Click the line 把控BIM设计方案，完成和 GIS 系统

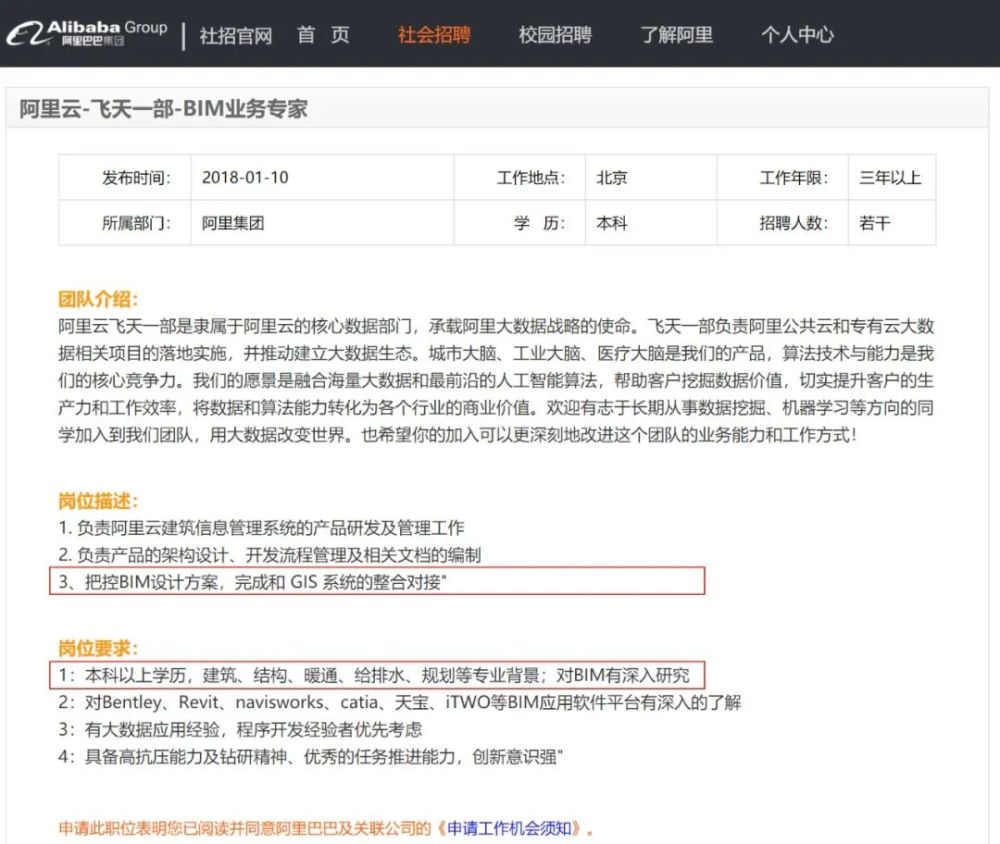click(253, 582)
